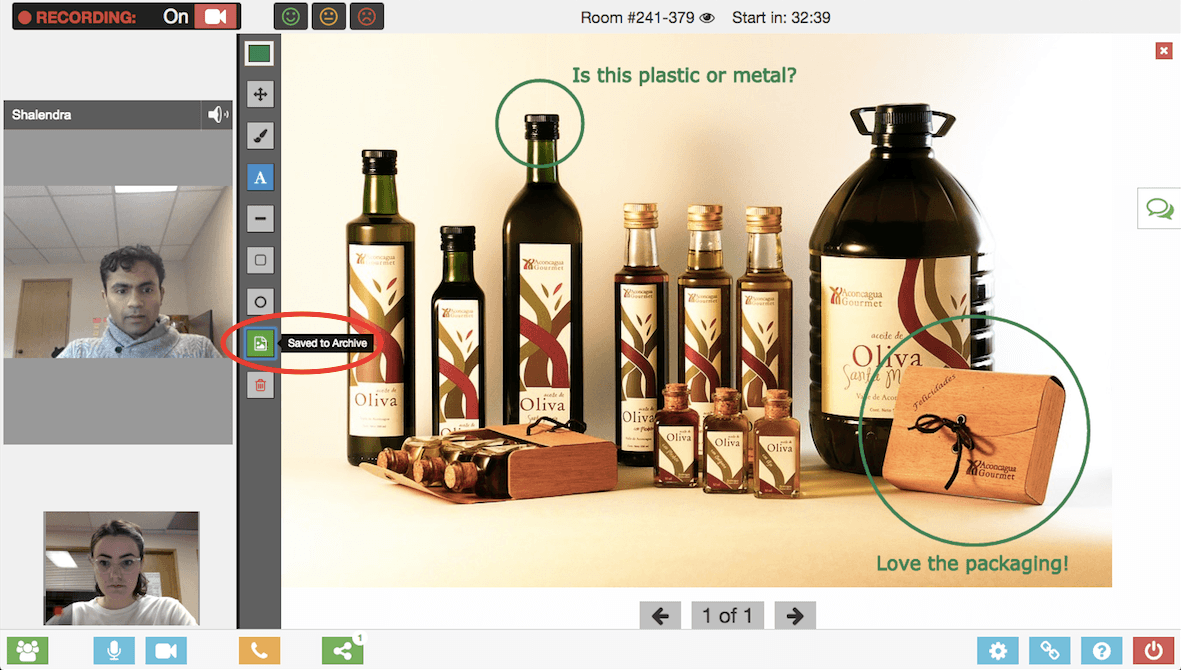Select the Line drawing tool

pos(259,218)
